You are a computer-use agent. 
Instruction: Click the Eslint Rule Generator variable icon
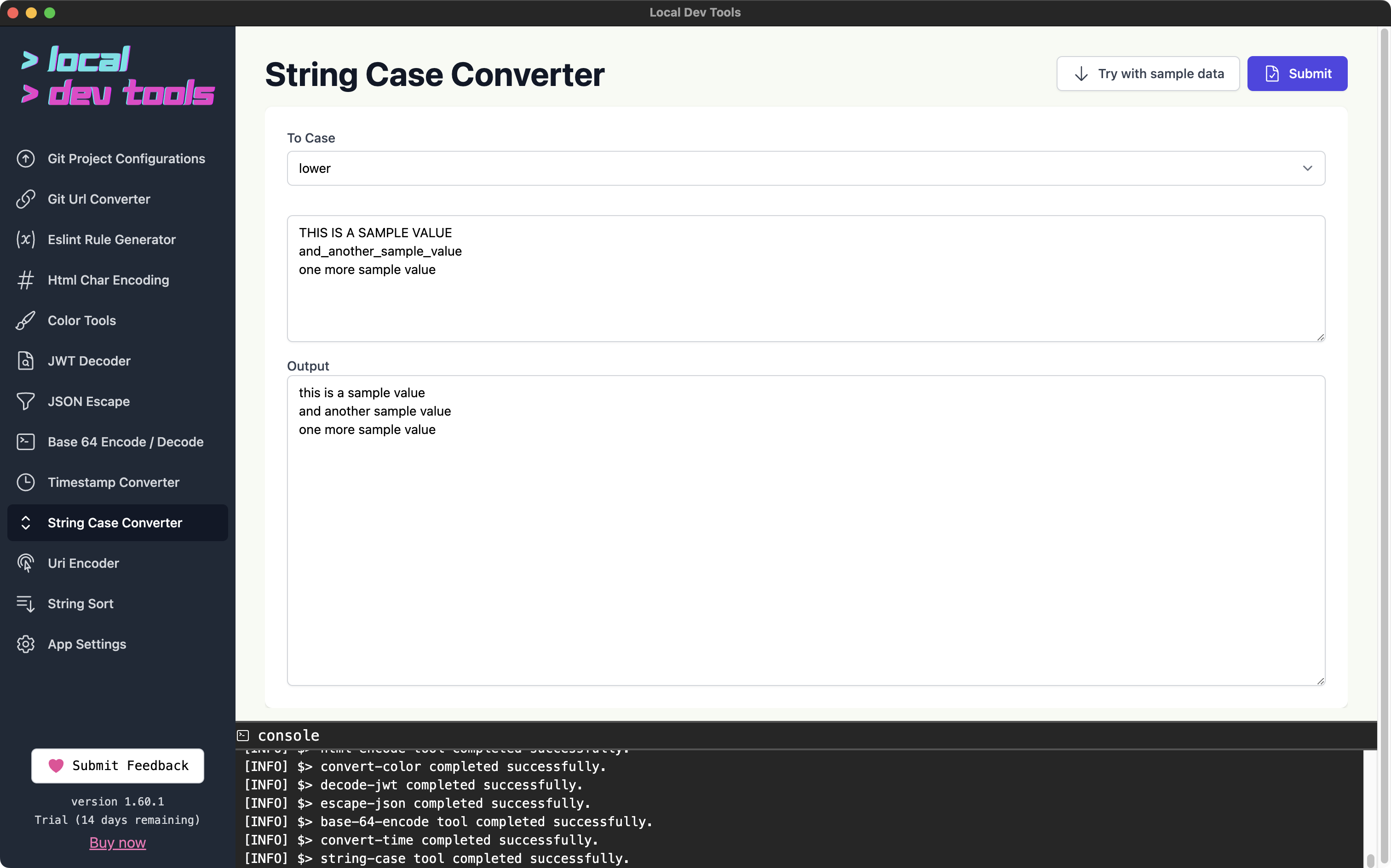point(26,240)
